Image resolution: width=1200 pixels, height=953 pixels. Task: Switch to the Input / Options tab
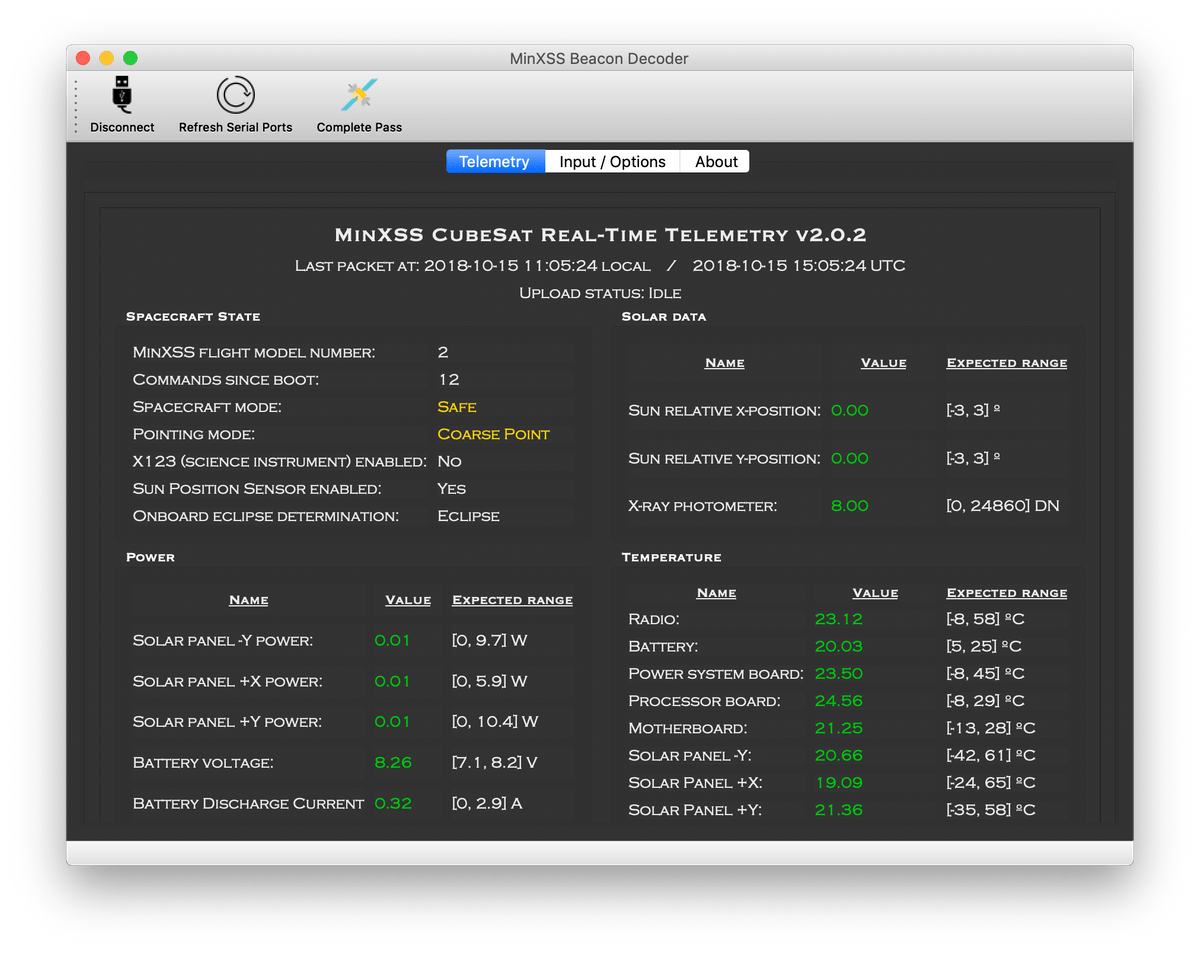[612, 162]
